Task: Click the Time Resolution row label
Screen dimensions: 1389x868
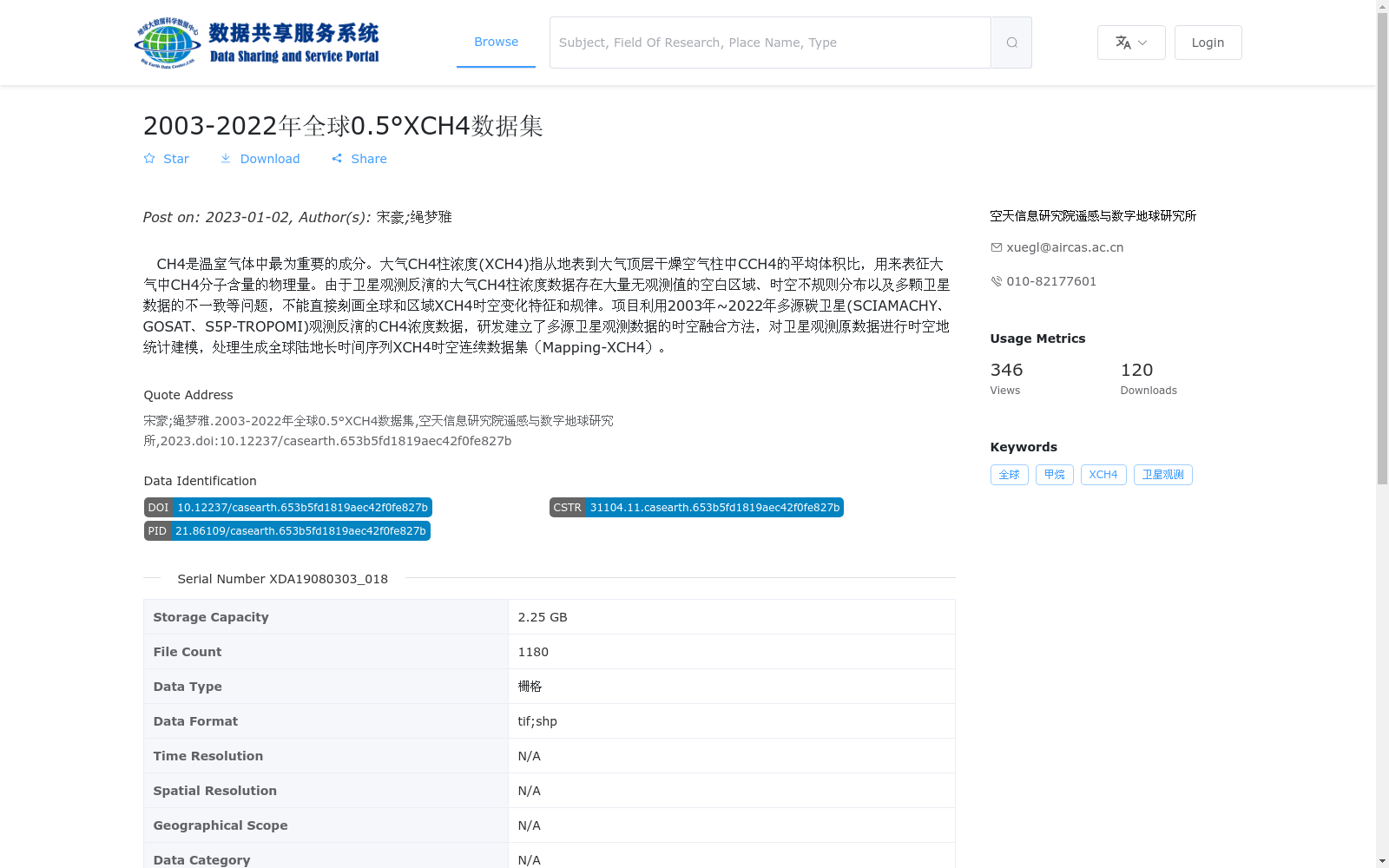Action: 208,756
